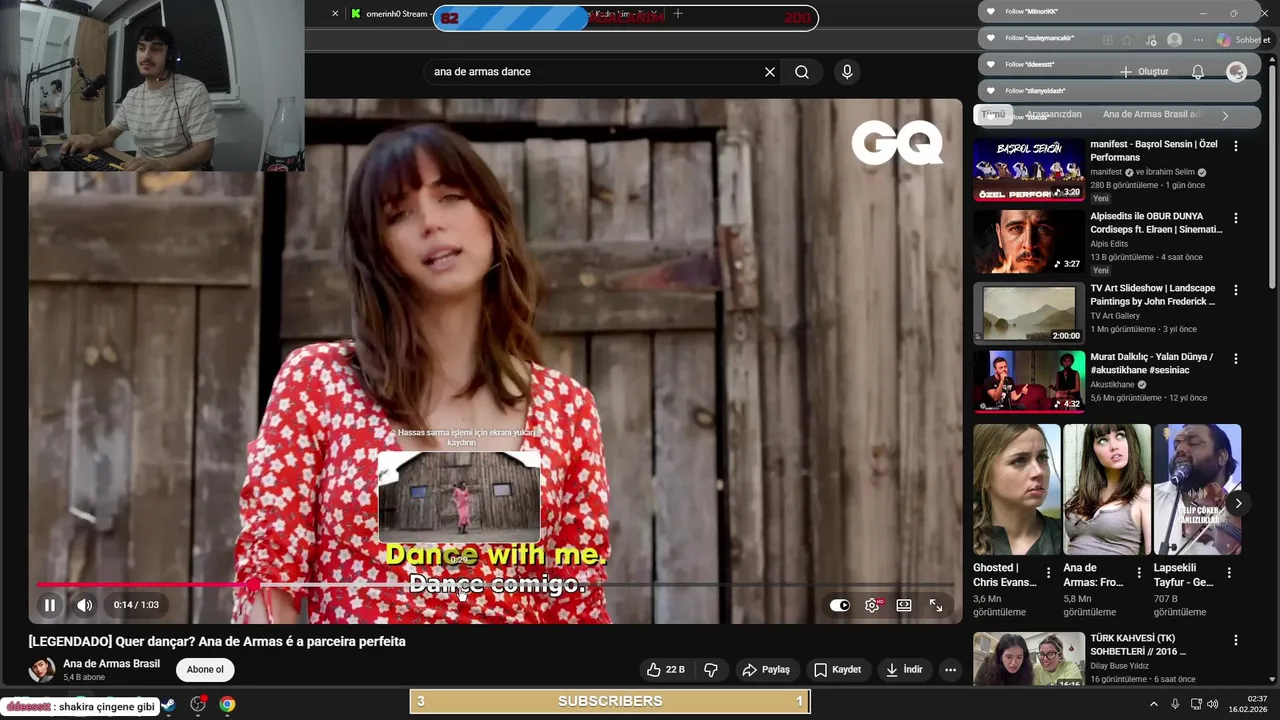This screenshot has width=1280, height=720.
Task: Open Google Chrome from the taskbar
Action: 227,705
